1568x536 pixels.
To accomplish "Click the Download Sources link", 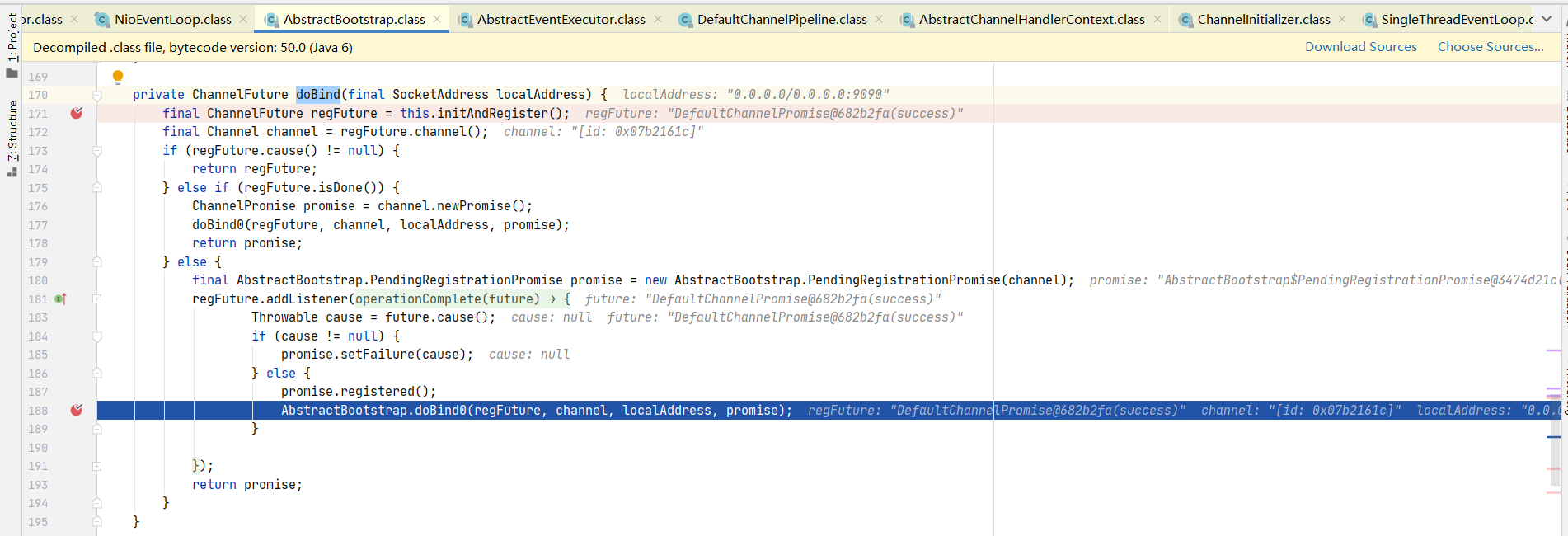I will coord(1360,47).
